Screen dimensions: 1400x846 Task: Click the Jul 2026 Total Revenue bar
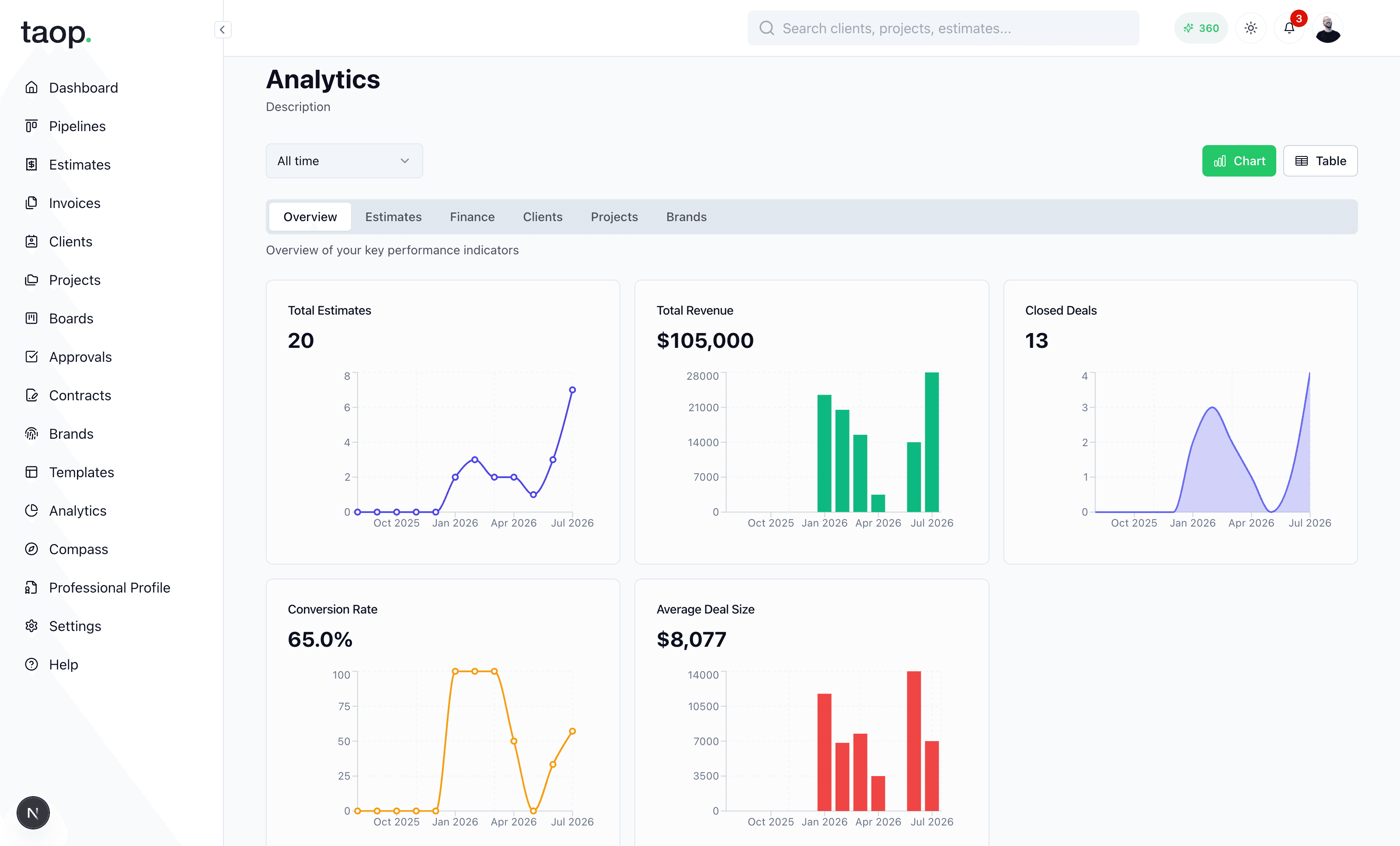(x=931, y=442)
